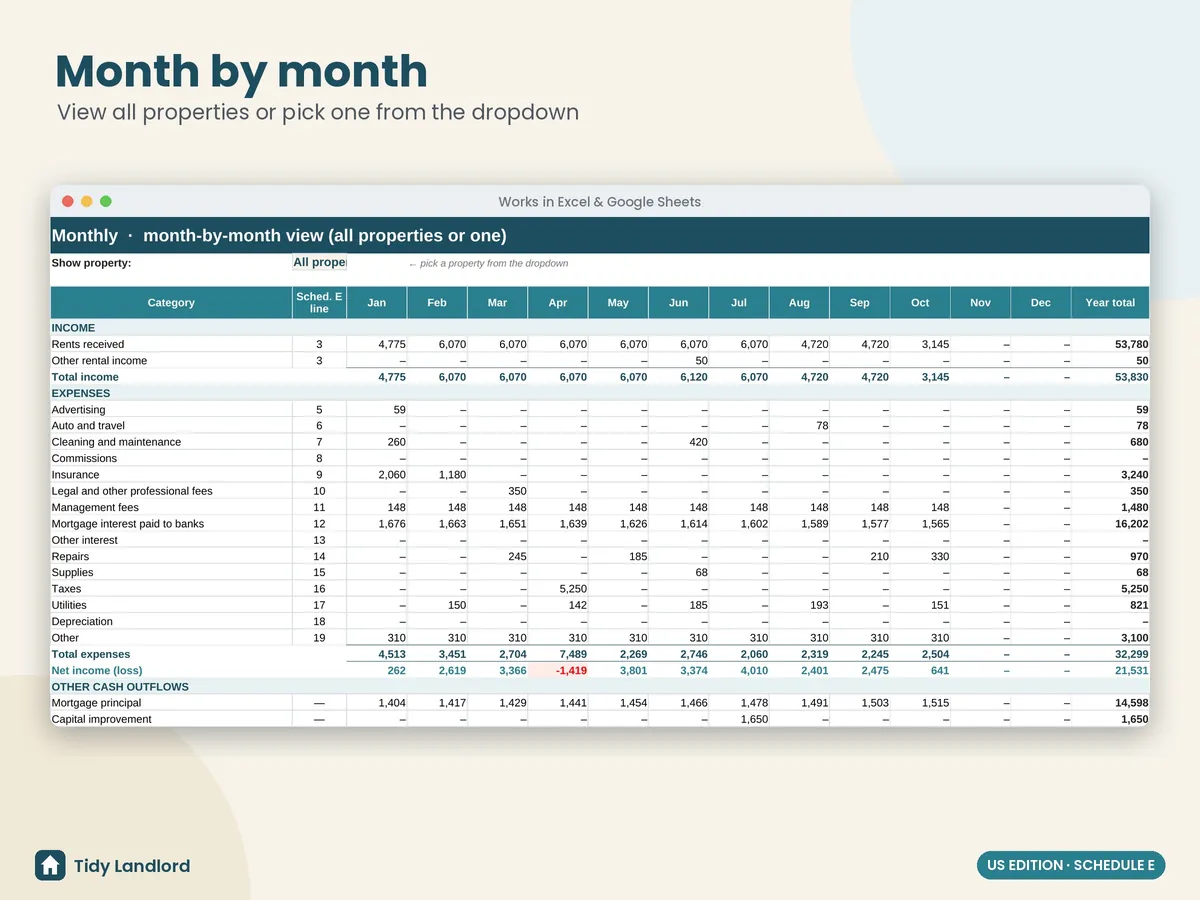Click the Capital improvement row label
Viewport: 1200px width, 900px height.
click(x=101, y=719)
